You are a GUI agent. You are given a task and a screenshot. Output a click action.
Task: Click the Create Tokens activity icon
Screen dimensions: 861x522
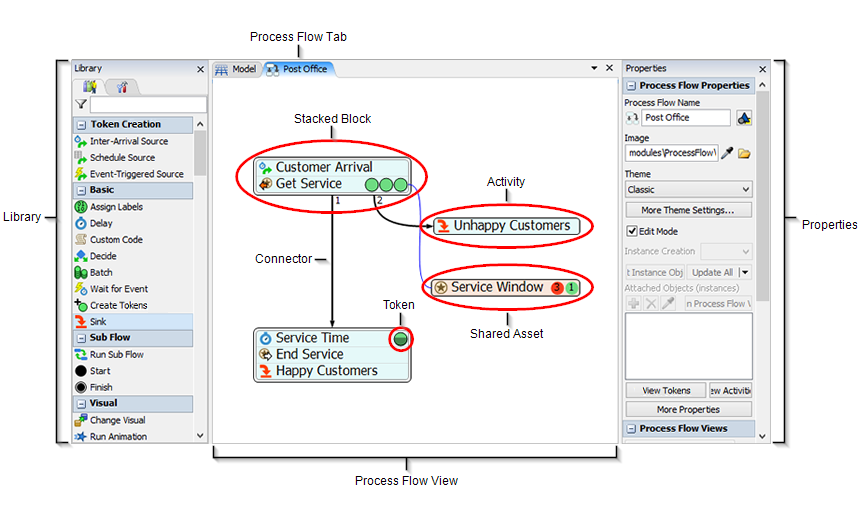click(x=81, y=305)
